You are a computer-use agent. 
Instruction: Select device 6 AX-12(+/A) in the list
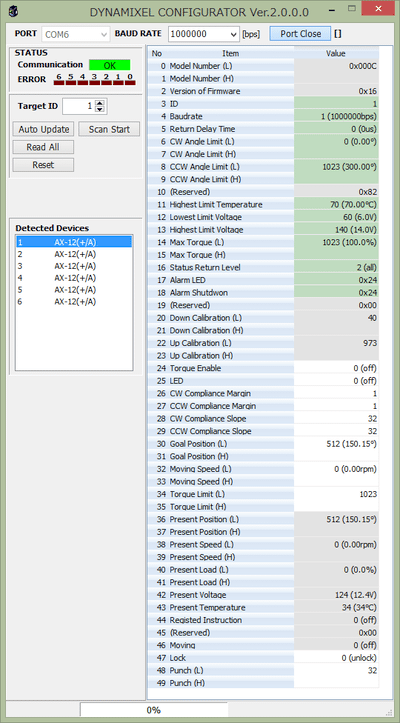(x=74, y=302)
